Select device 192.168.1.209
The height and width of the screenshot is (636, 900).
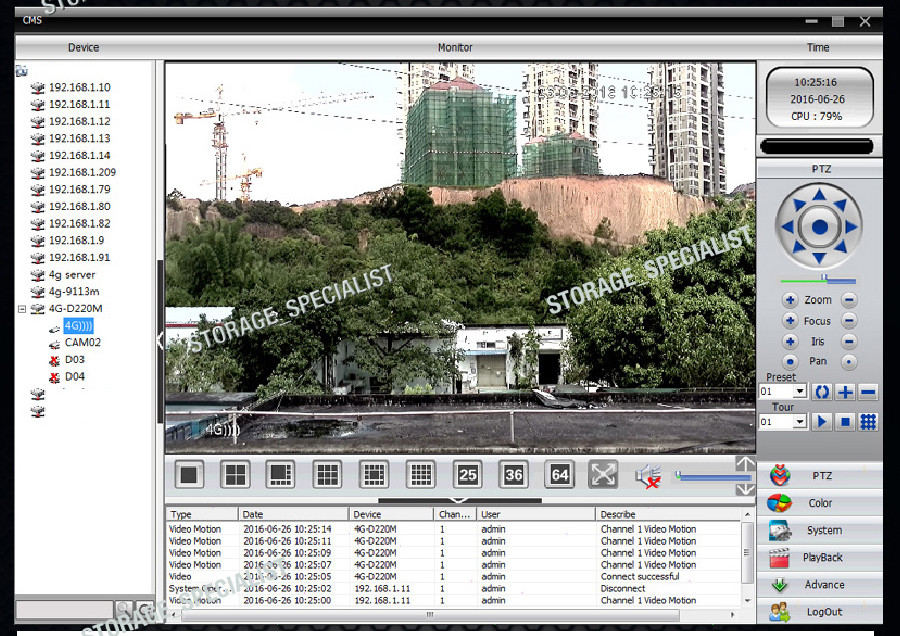[x=82, y=172]
